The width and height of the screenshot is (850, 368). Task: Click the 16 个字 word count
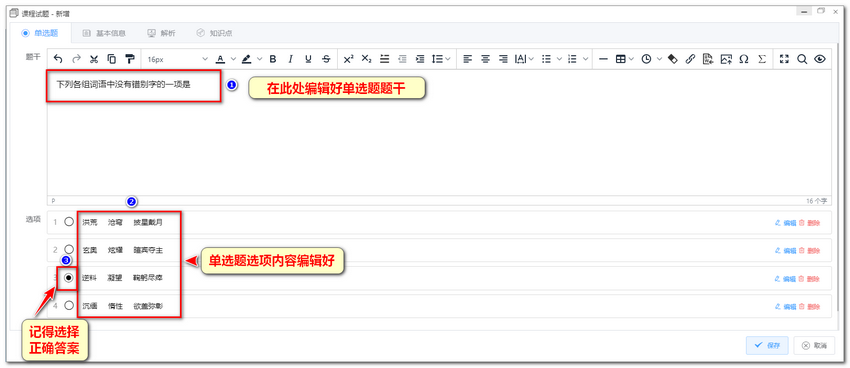click(x=816, y=201)
